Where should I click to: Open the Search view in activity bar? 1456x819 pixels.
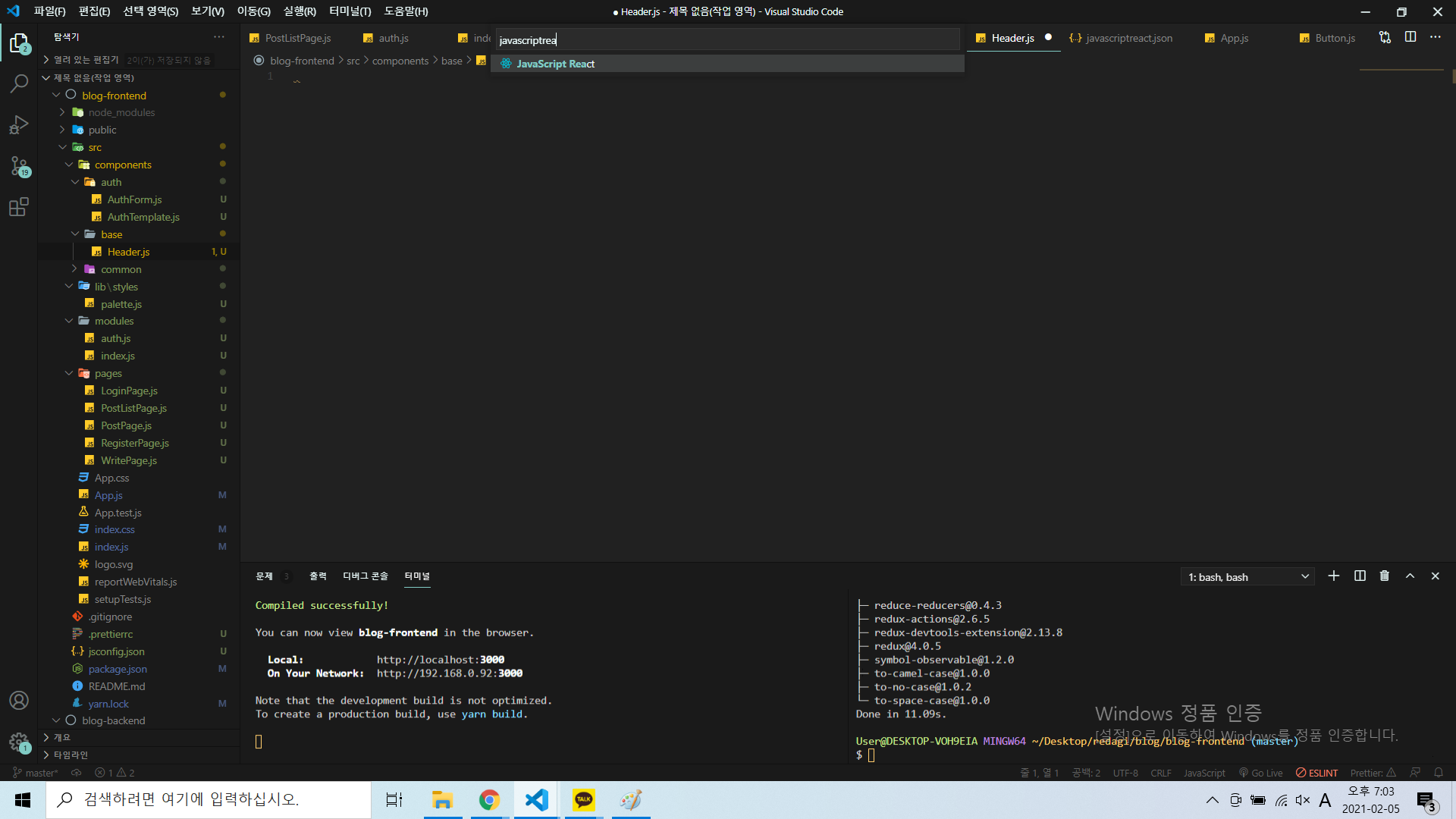(19, 83)
